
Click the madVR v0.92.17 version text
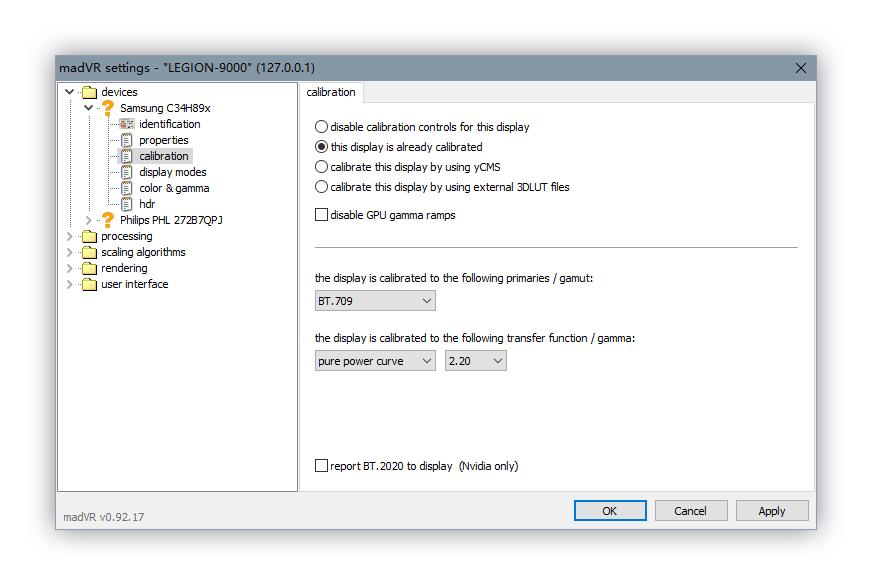103,517
